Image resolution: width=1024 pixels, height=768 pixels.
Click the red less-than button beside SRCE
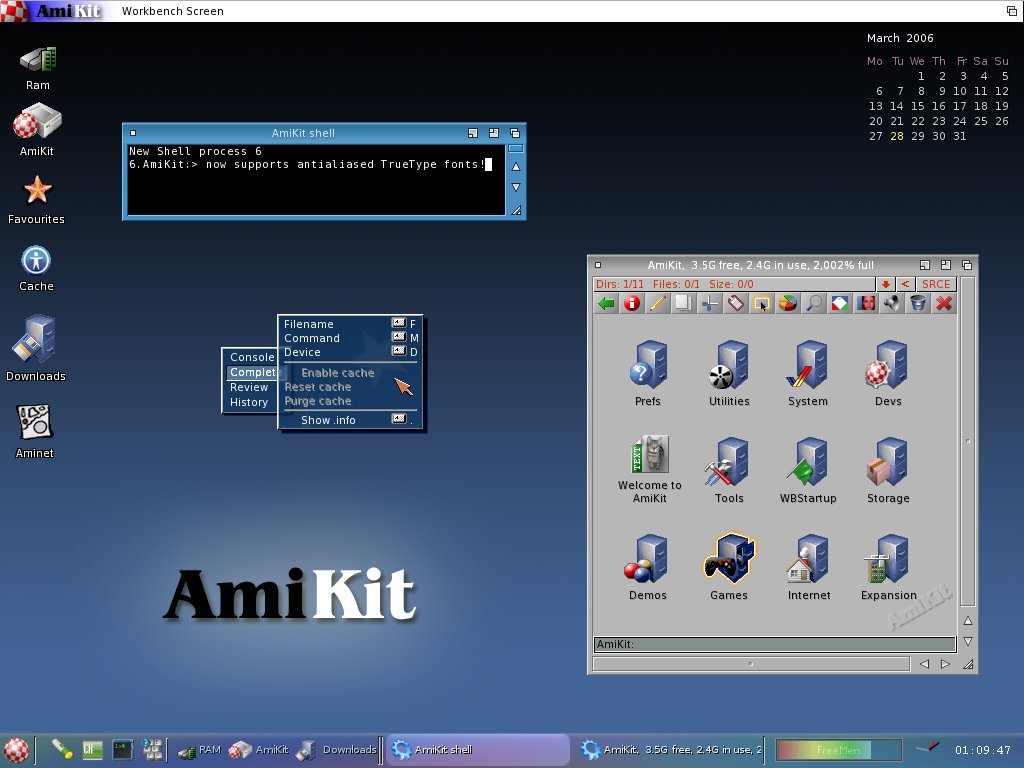pos(905,284)
